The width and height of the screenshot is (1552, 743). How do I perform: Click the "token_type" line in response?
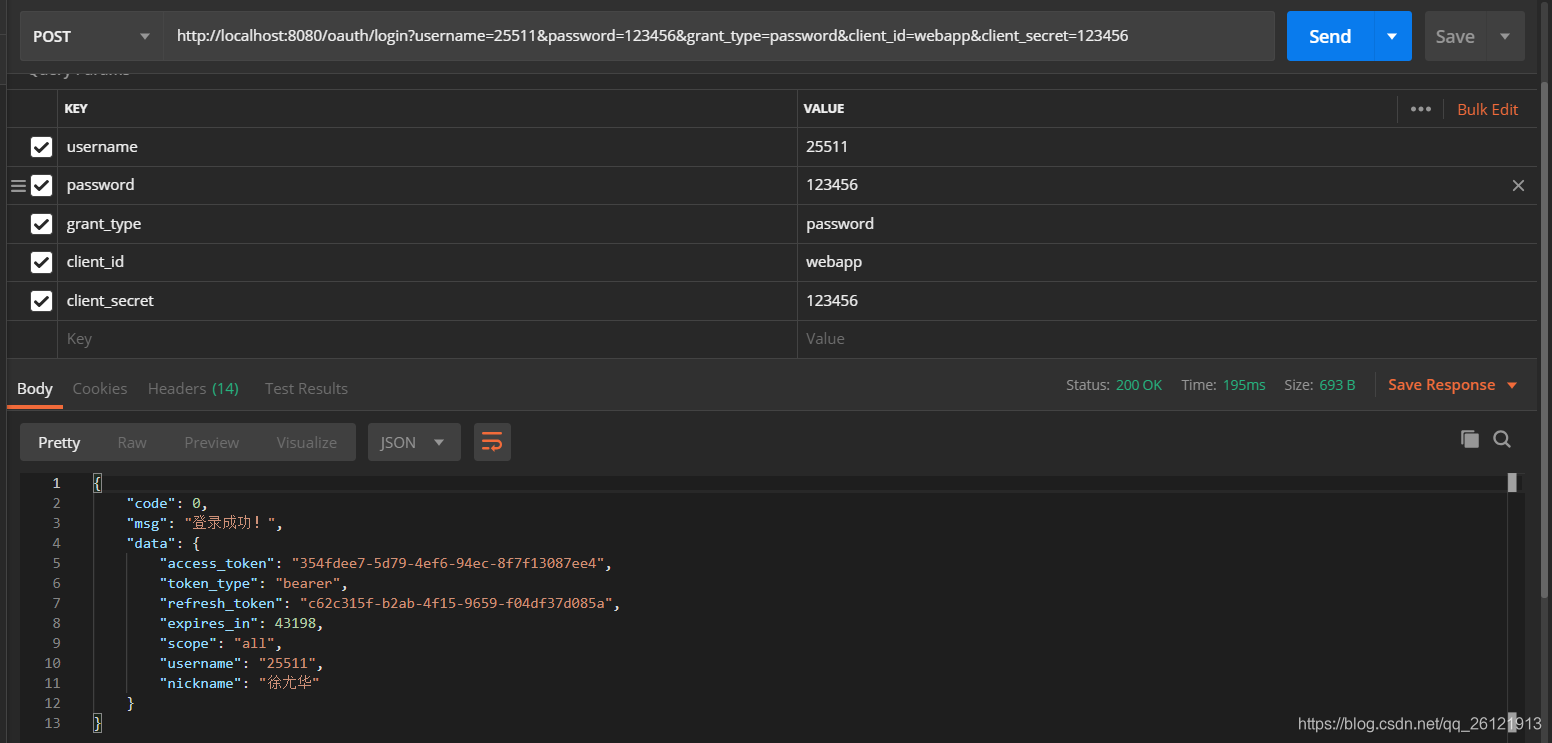pyautogui.click(x=253, y=583)
